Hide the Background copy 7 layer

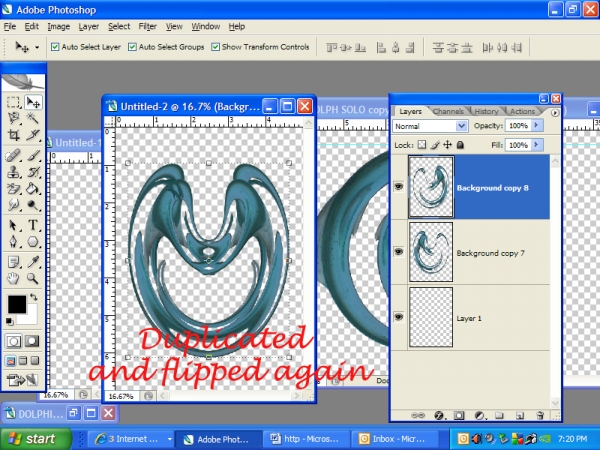click(x=399, y=251)
